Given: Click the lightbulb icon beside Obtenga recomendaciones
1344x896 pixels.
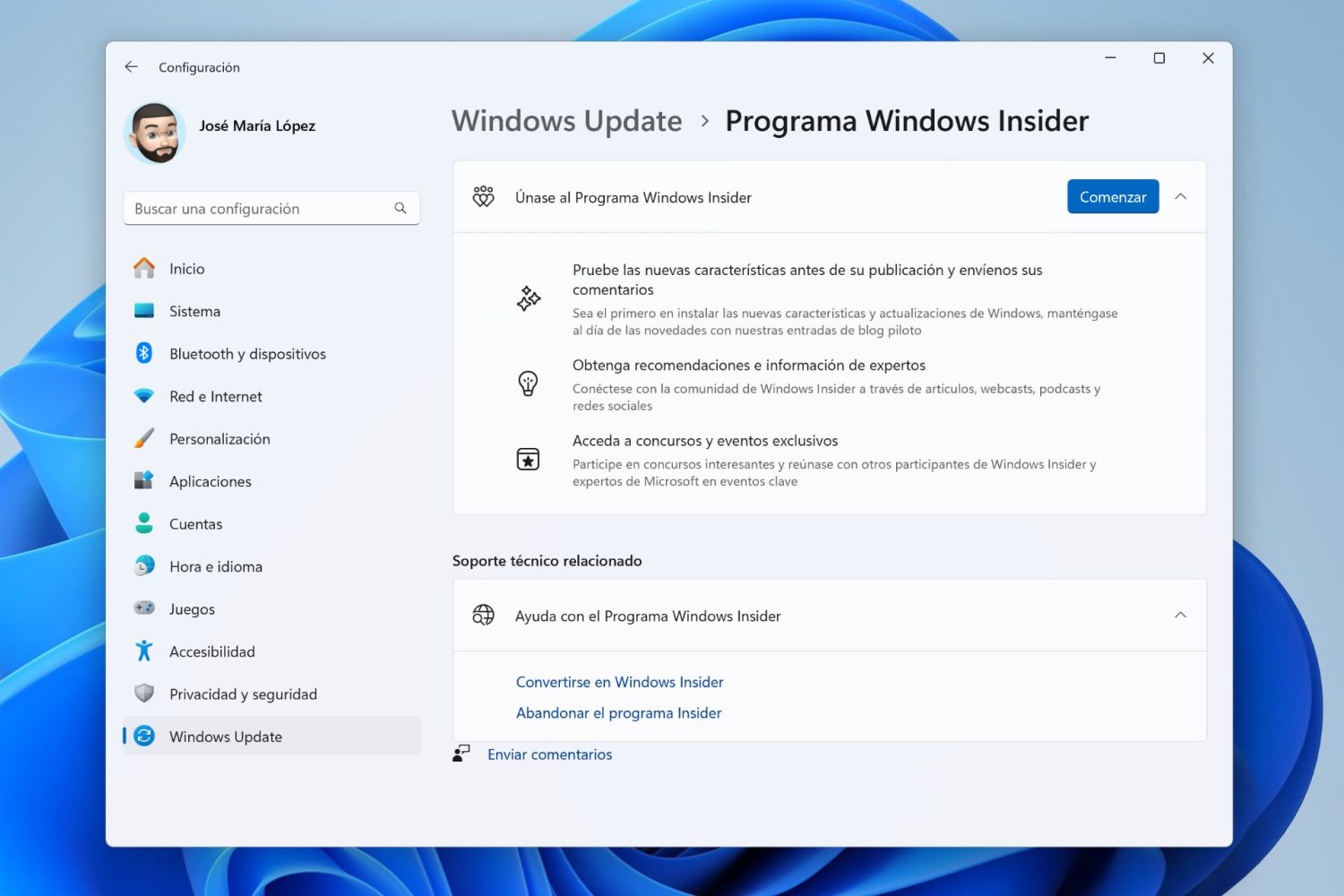Looking at the screenshot, I should [x=529, y=383].
